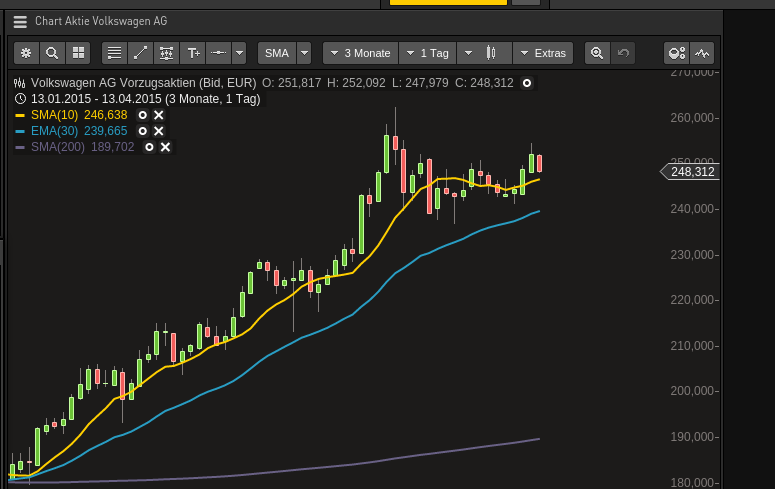Open chart settings gear
Image resolution: width=775 pixels, height=489 pixels.
tap(26, 53)
